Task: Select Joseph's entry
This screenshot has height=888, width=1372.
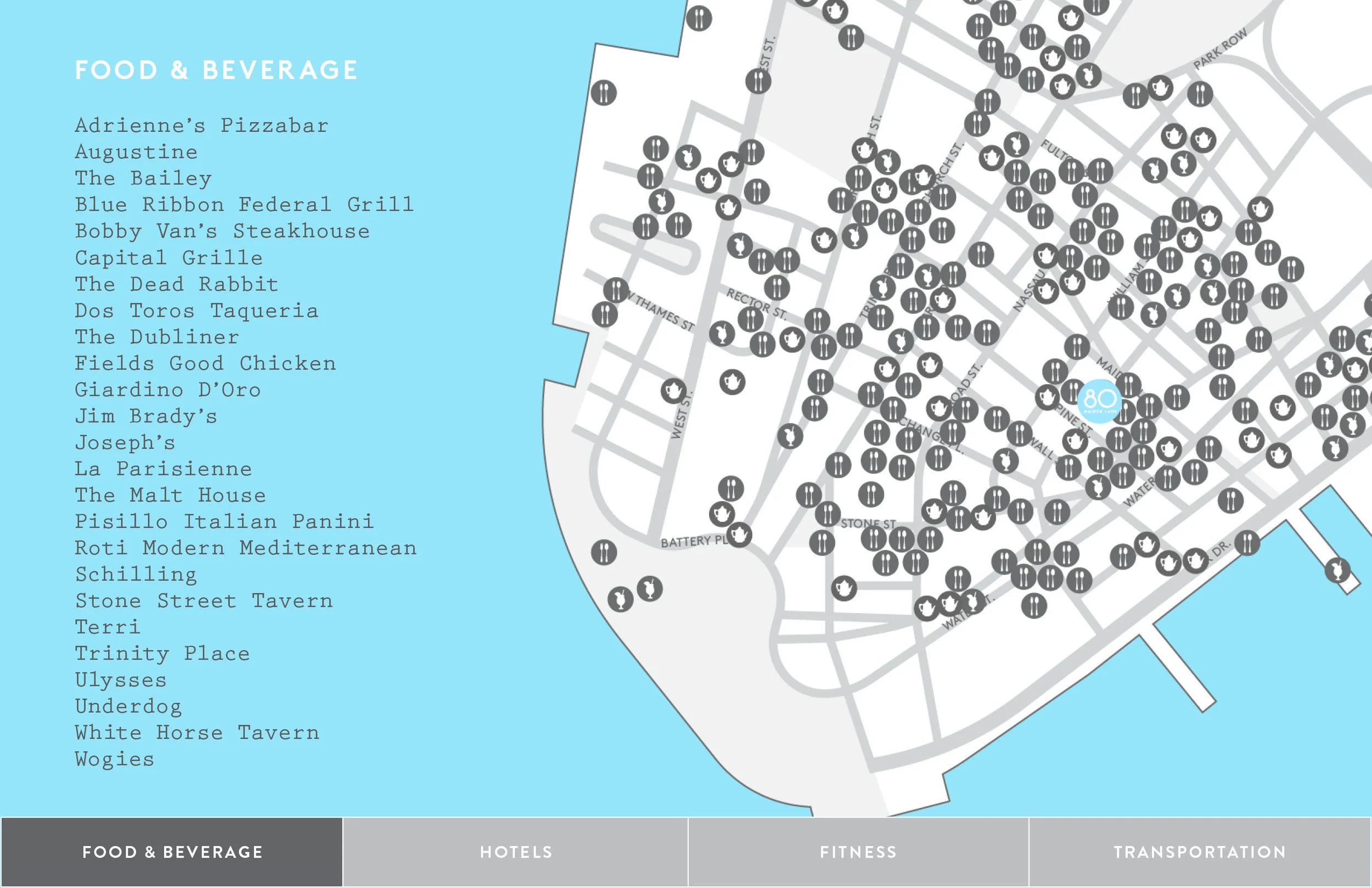Action: coord(125,443)
